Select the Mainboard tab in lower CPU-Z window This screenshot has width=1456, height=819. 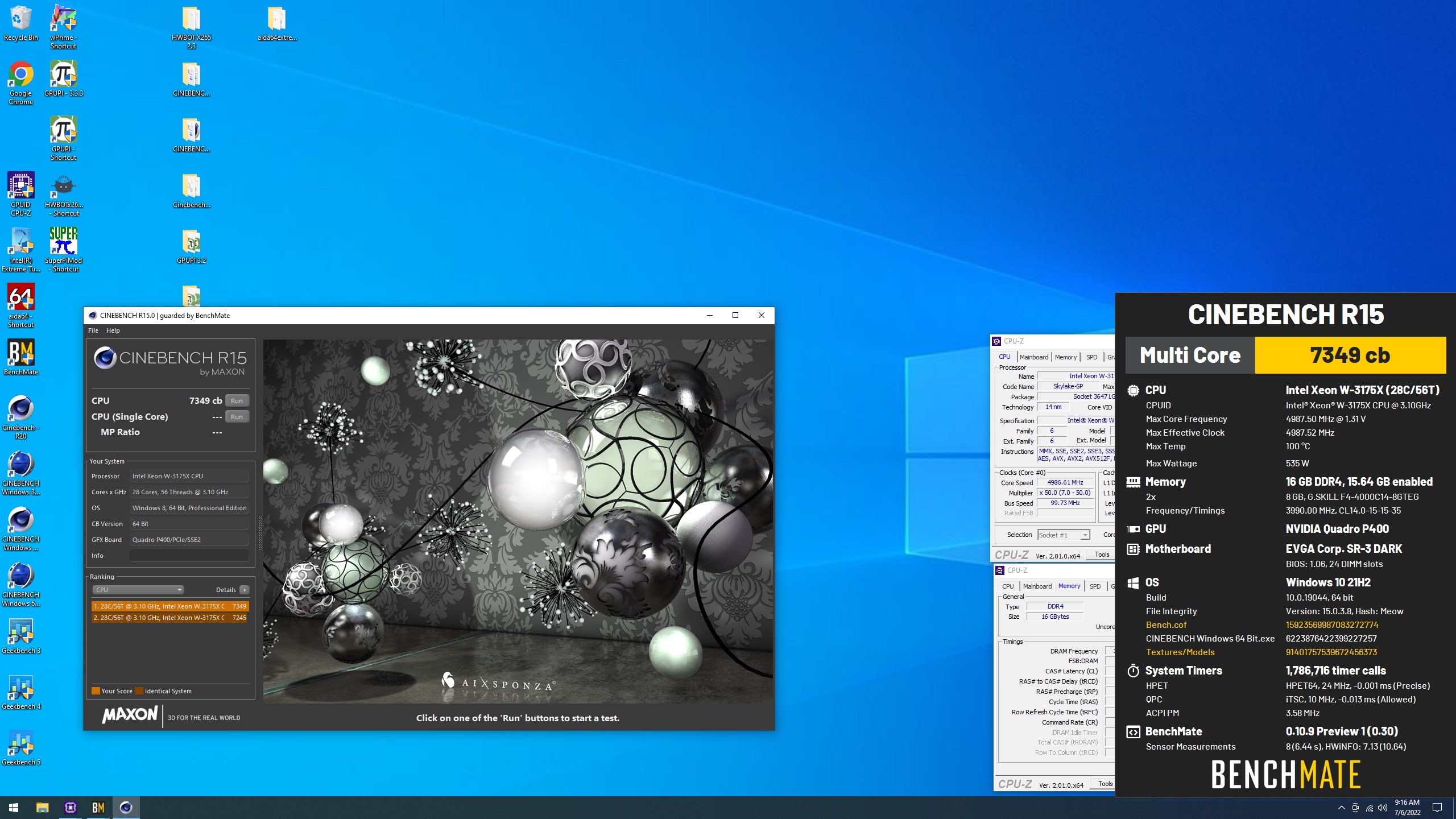coord(1037,586)
